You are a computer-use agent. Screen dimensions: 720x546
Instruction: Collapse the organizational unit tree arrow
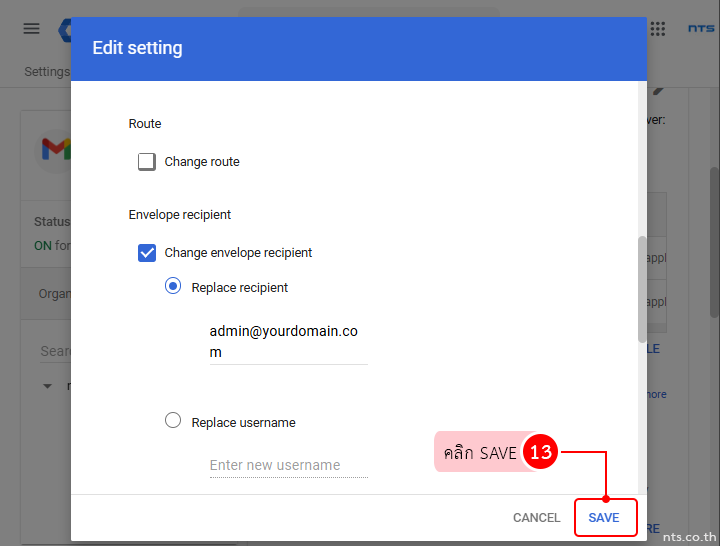[x=47, y=386]
